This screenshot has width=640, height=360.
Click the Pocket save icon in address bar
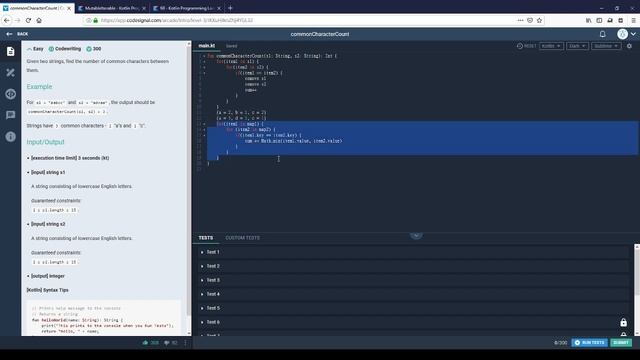click(530, 20)
